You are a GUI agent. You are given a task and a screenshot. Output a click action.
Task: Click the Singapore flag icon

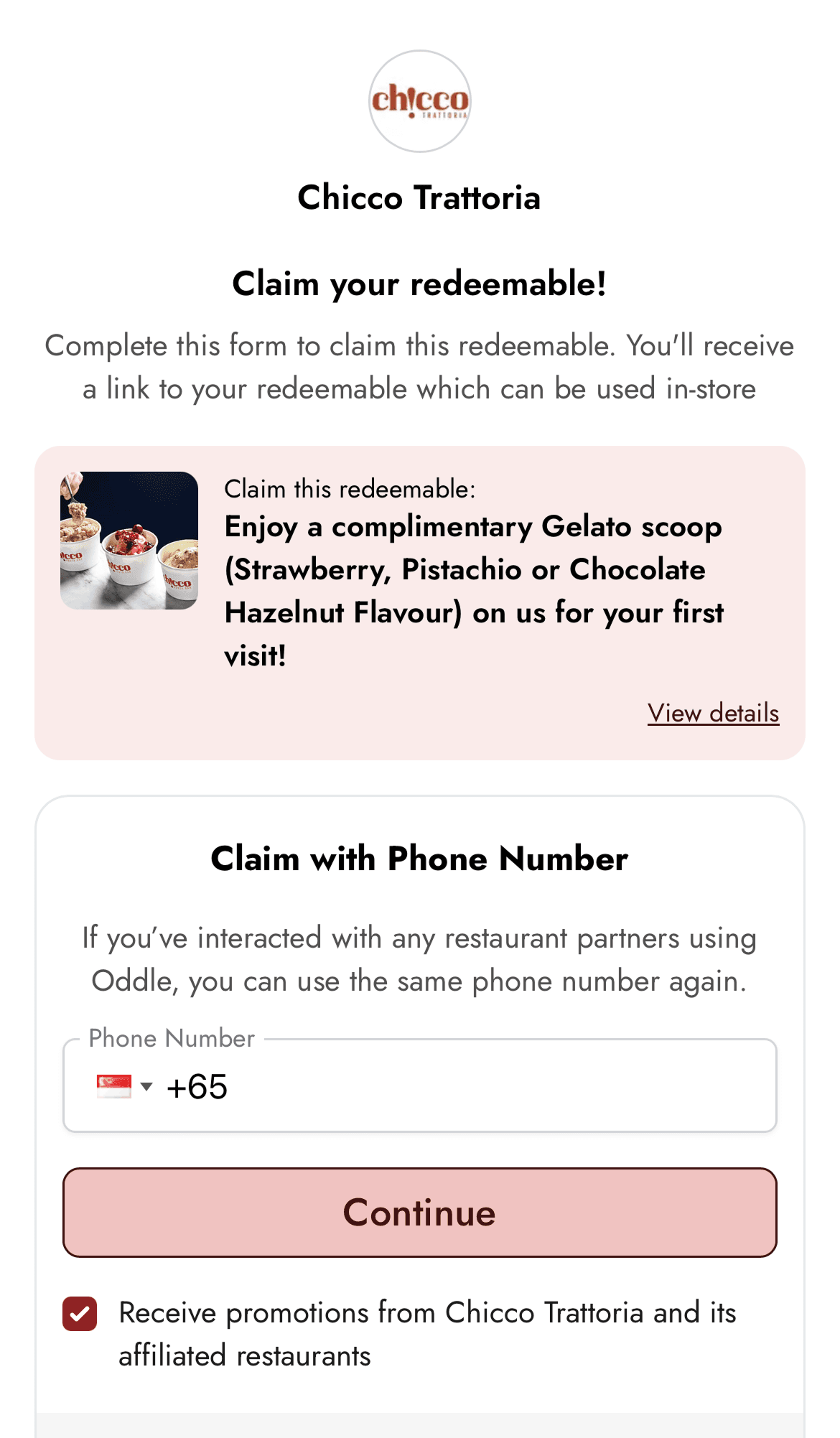point(114,1086)
